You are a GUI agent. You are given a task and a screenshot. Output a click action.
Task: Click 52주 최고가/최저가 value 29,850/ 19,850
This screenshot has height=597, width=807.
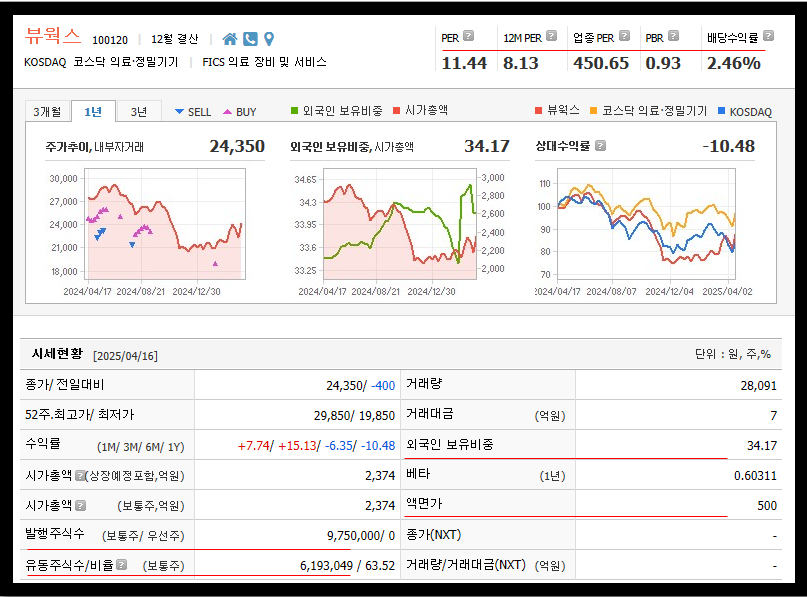pos(354,416)
